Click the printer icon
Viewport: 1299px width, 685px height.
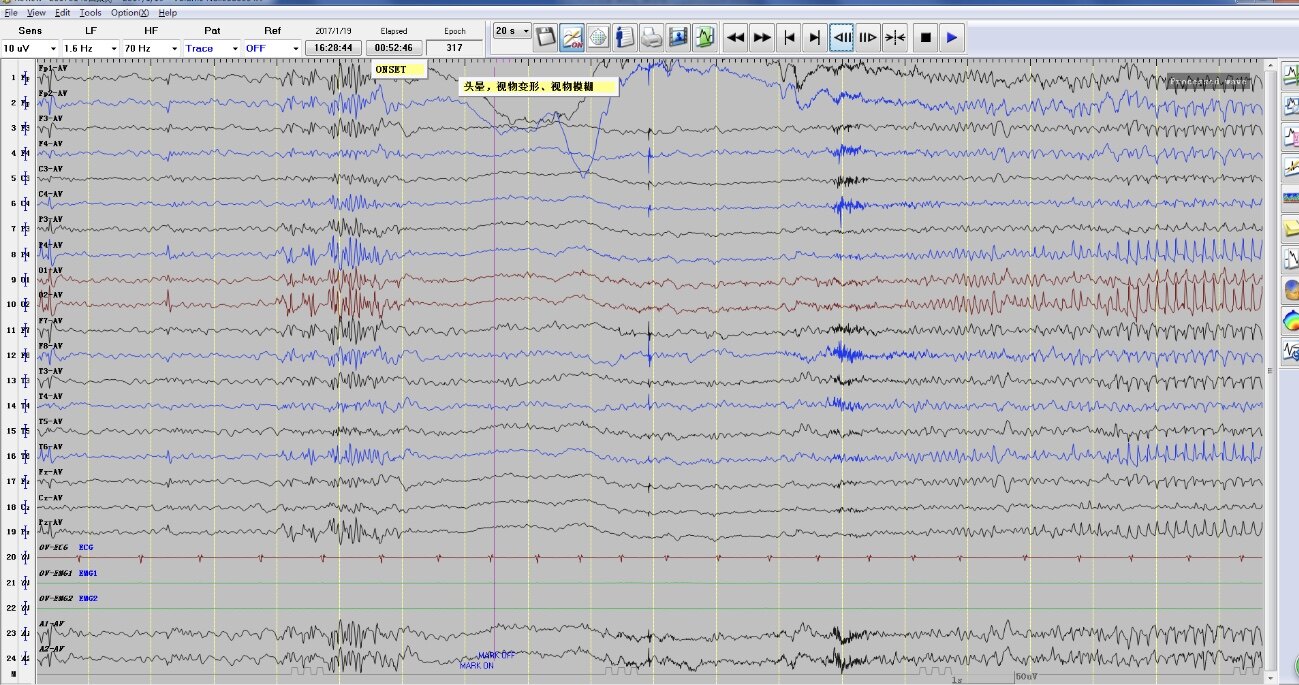coord(652,38)
